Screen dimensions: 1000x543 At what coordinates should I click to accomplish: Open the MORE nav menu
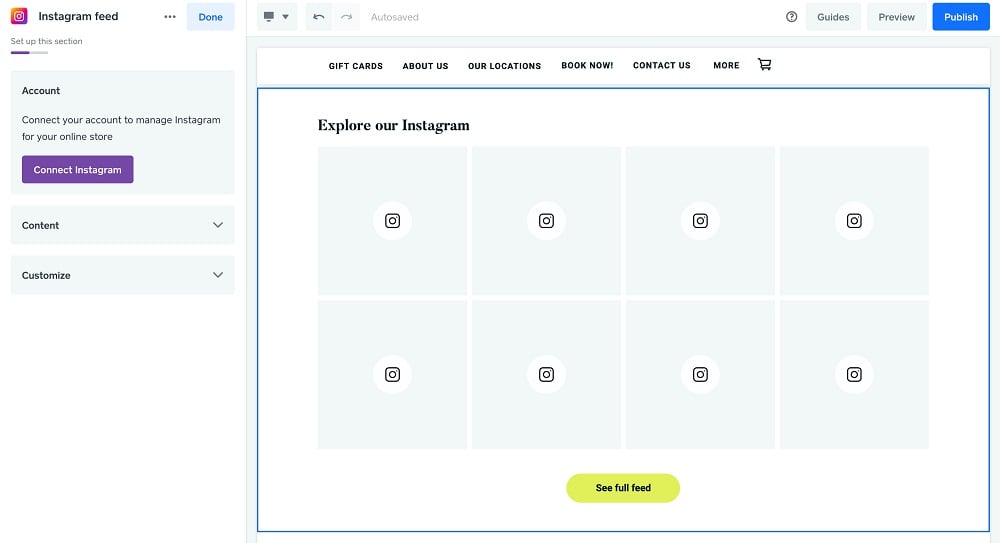[726, 65]
